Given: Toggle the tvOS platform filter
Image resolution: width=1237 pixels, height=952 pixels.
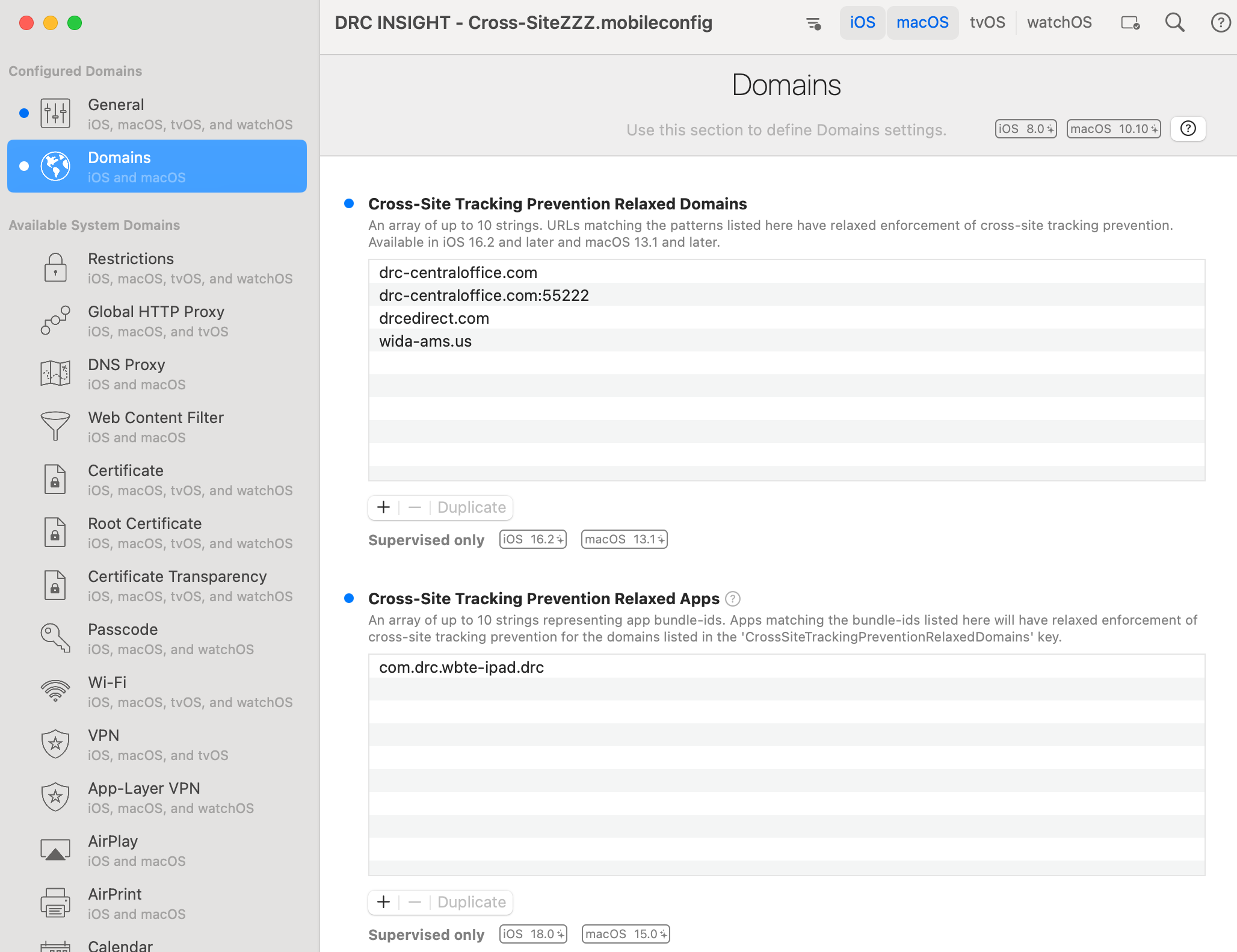Looking at the screenshot, I should (987, 23).
